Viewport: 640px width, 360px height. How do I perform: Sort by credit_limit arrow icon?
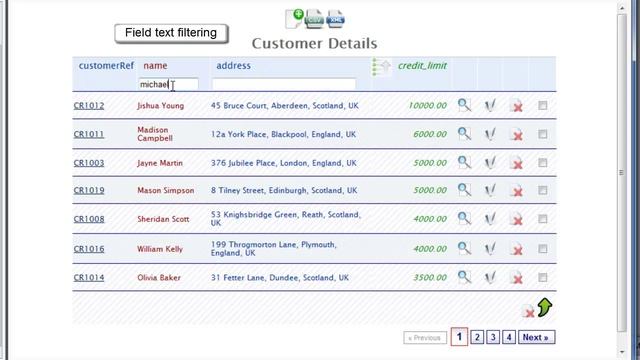click(381, 67)
